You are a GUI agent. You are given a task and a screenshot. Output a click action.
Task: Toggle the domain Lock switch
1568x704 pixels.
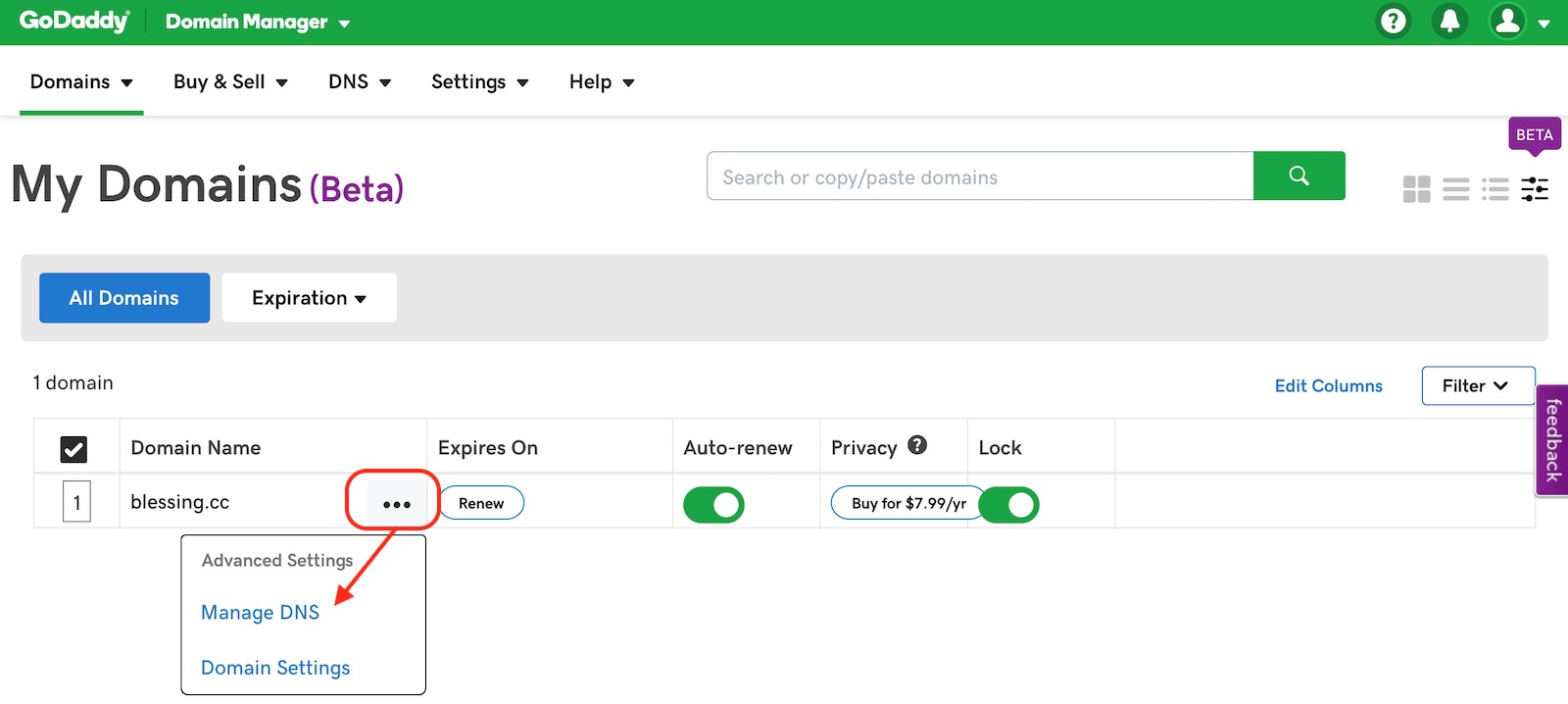pyautogui.click(x=1009, y=505)
